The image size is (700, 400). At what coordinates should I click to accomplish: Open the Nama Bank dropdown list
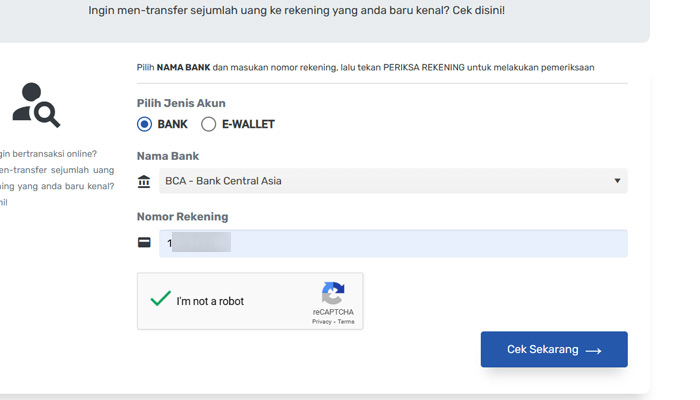tap(393, 181)
